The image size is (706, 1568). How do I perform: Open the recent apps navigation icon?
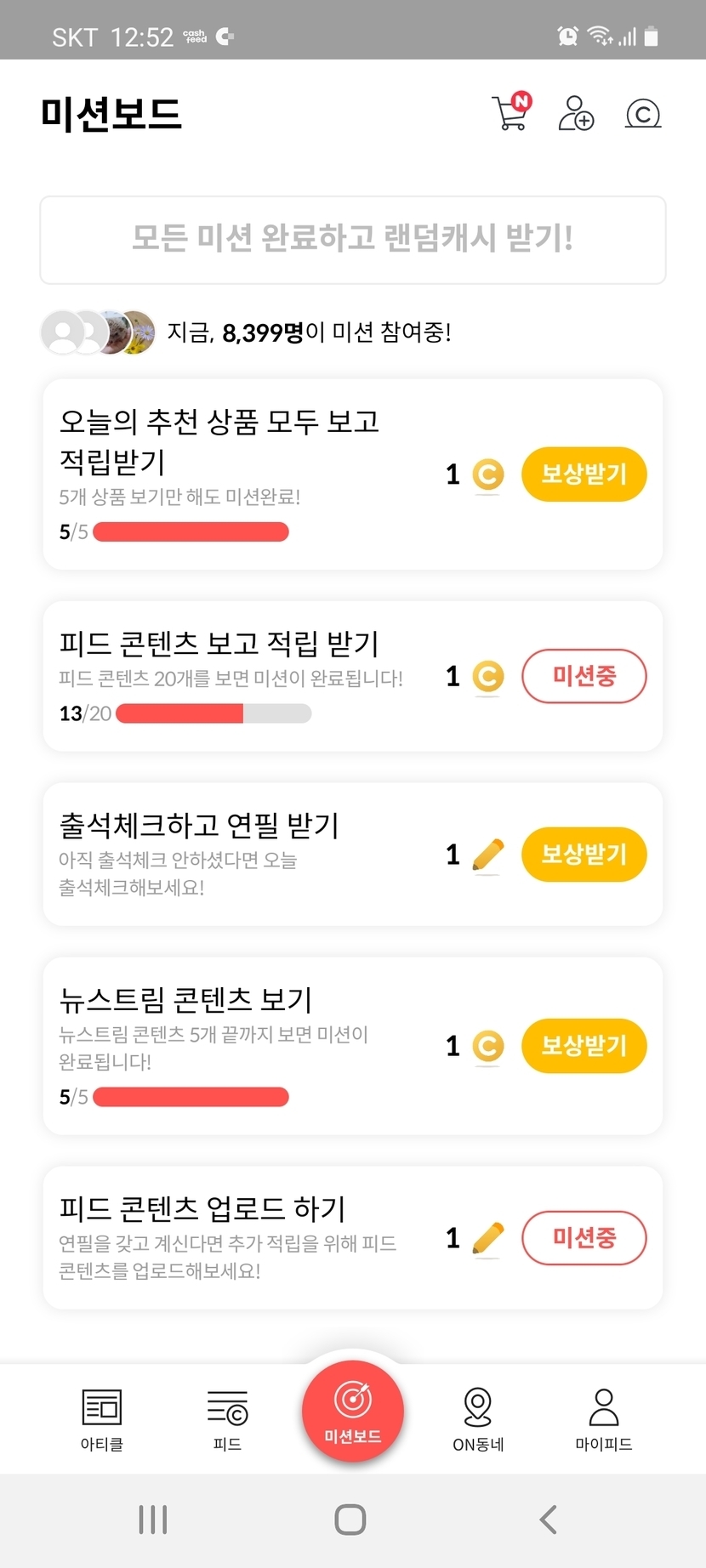(153, 1520)
